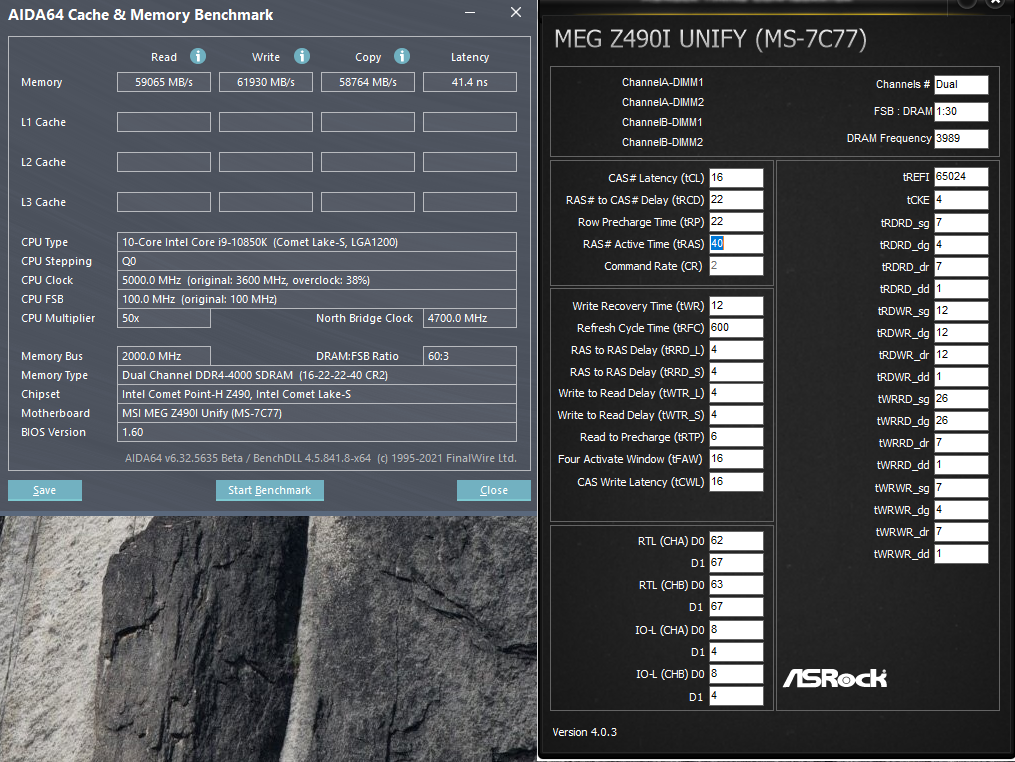Click the empty L3 Cache Latency field

point(470,202)
